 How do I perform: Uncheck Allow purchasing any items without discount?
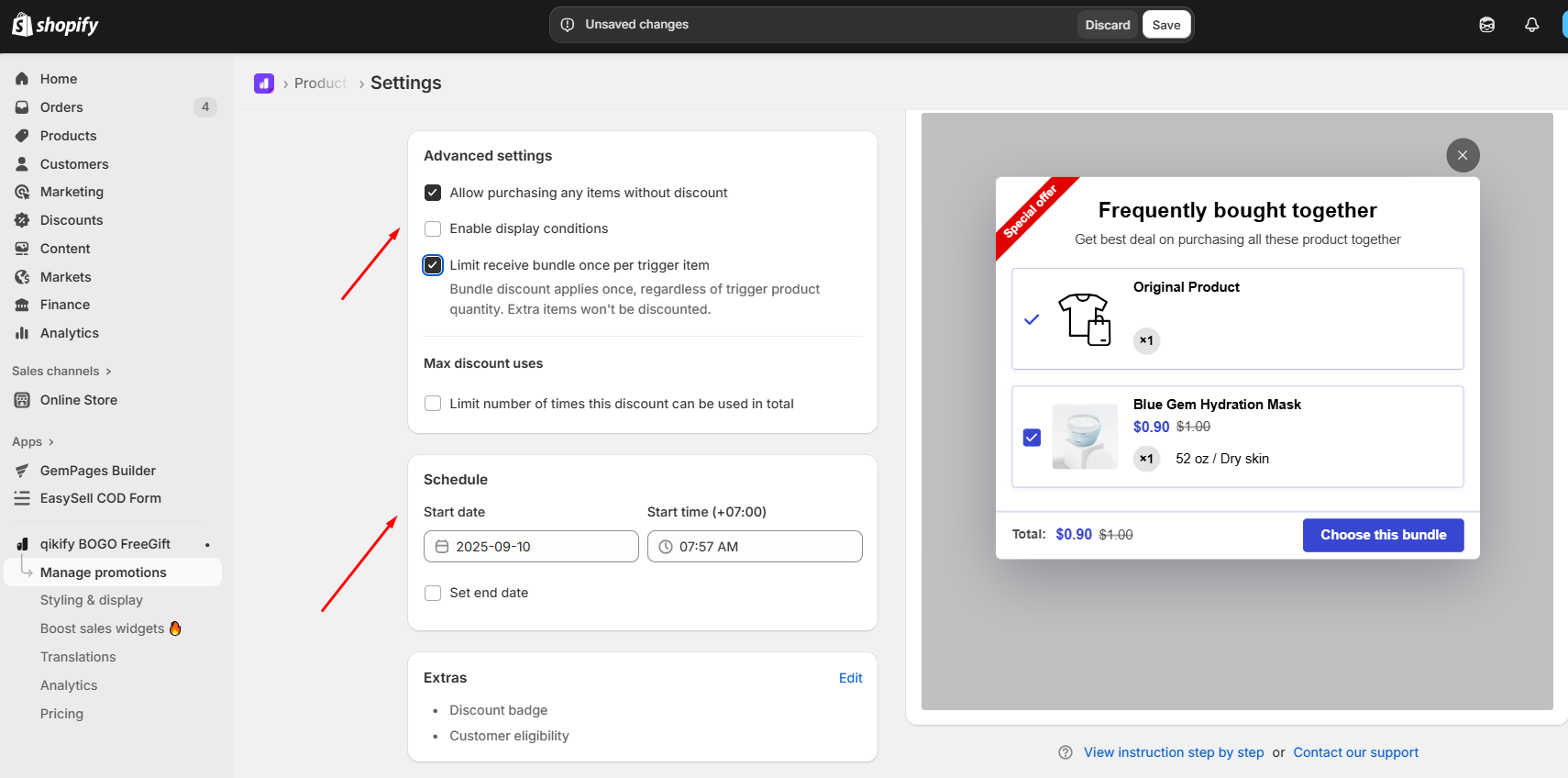tap(433, 193)
